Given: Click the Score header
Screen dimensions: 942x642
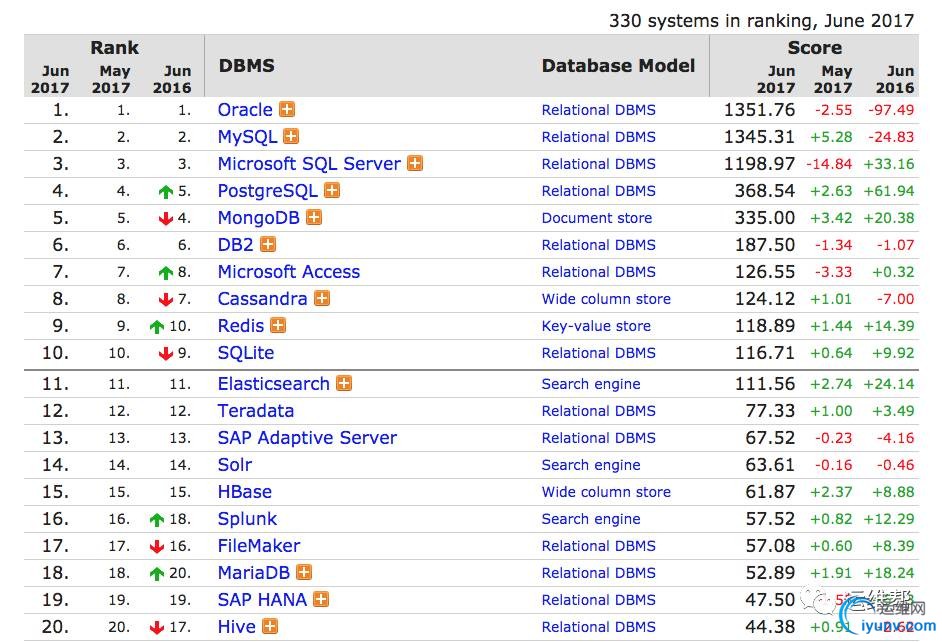Looking at the screenshot, I should point(815,47).
